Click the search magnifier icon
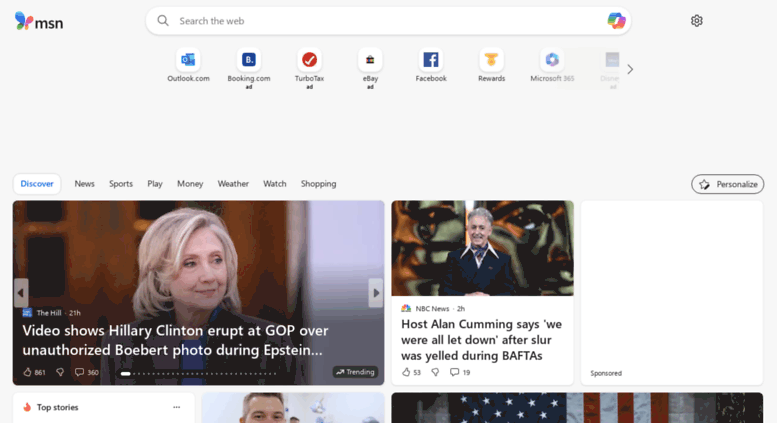The height and width of the screenshot is (423, 777). (163, 21)
